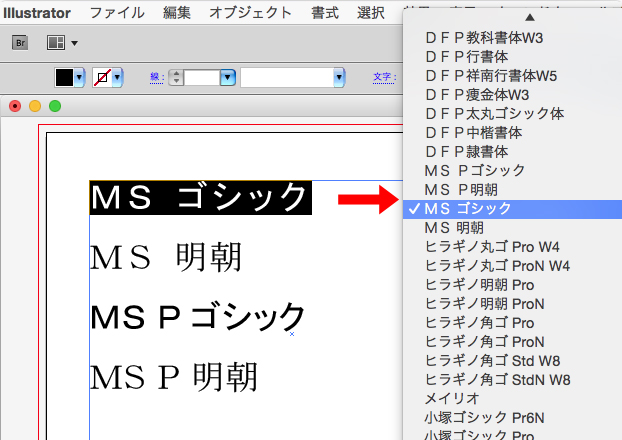The width and height of the screenshot is (622, 440).
Task: Click the black fill color swatch
Action: (64, 77)
